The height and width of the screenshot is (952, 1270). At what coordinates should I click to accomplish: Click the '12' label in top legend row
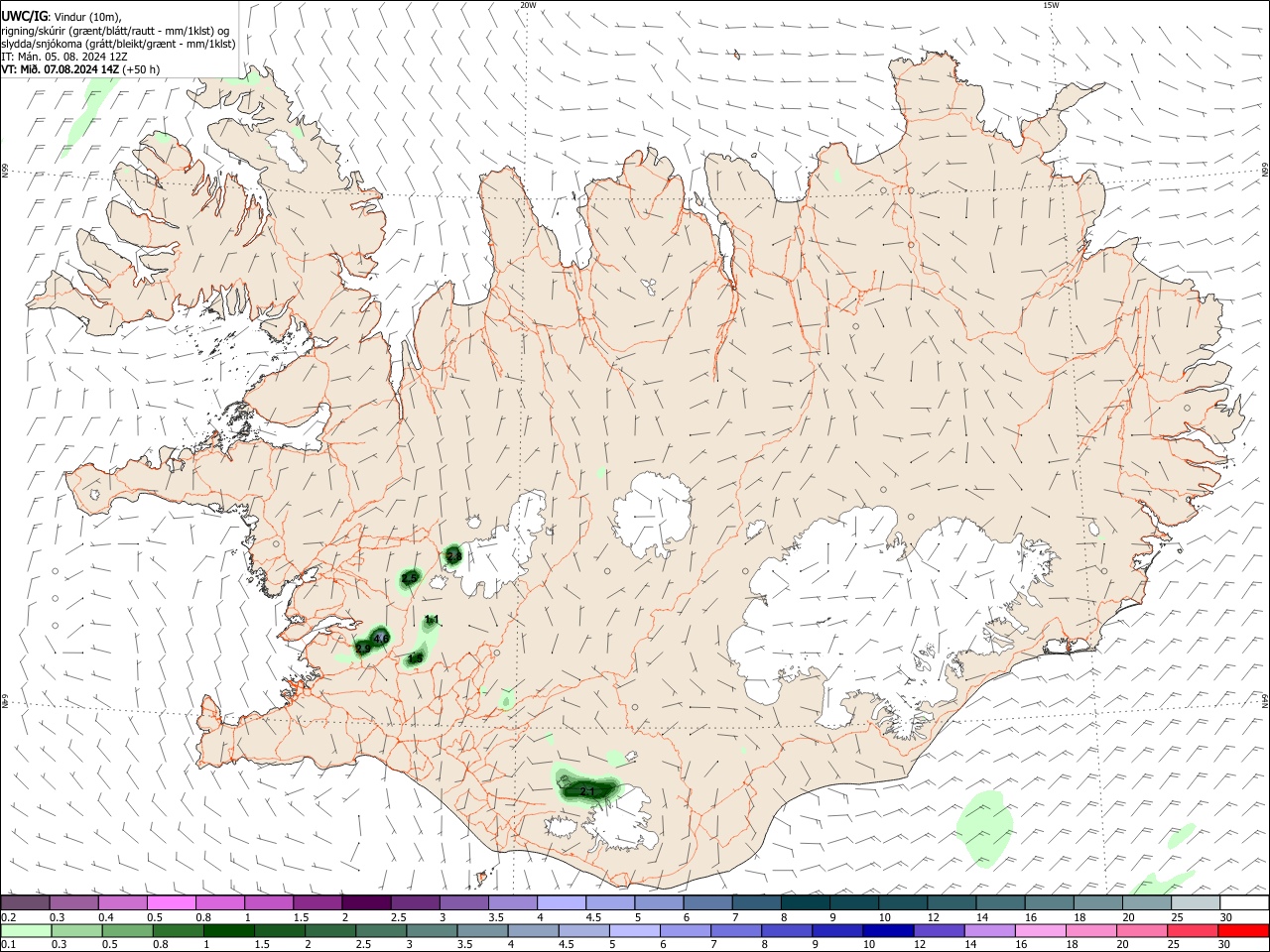point(933,917)
